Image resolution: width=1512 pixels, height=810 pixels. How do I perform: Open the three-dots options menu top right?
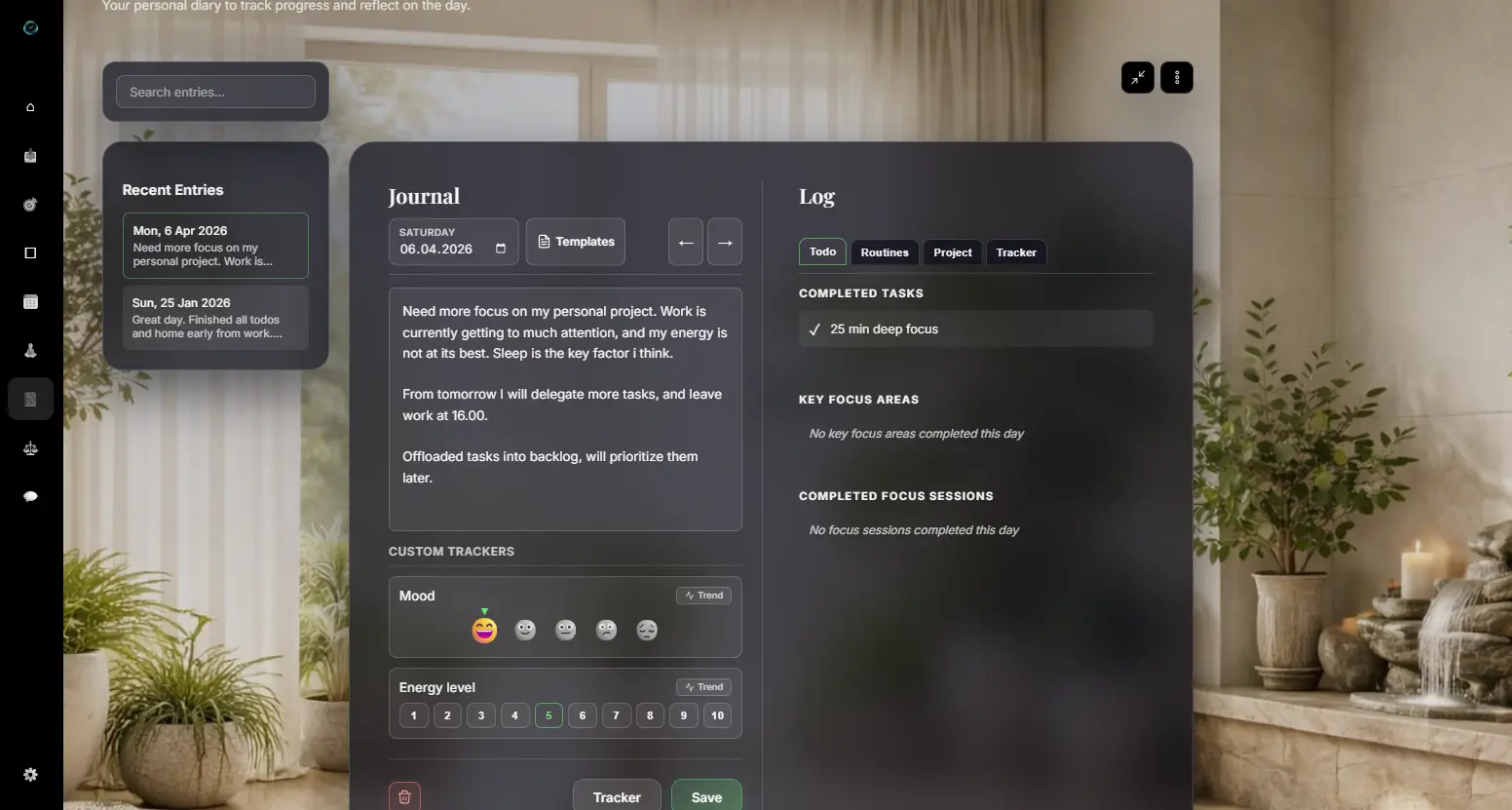(1177, 77)
